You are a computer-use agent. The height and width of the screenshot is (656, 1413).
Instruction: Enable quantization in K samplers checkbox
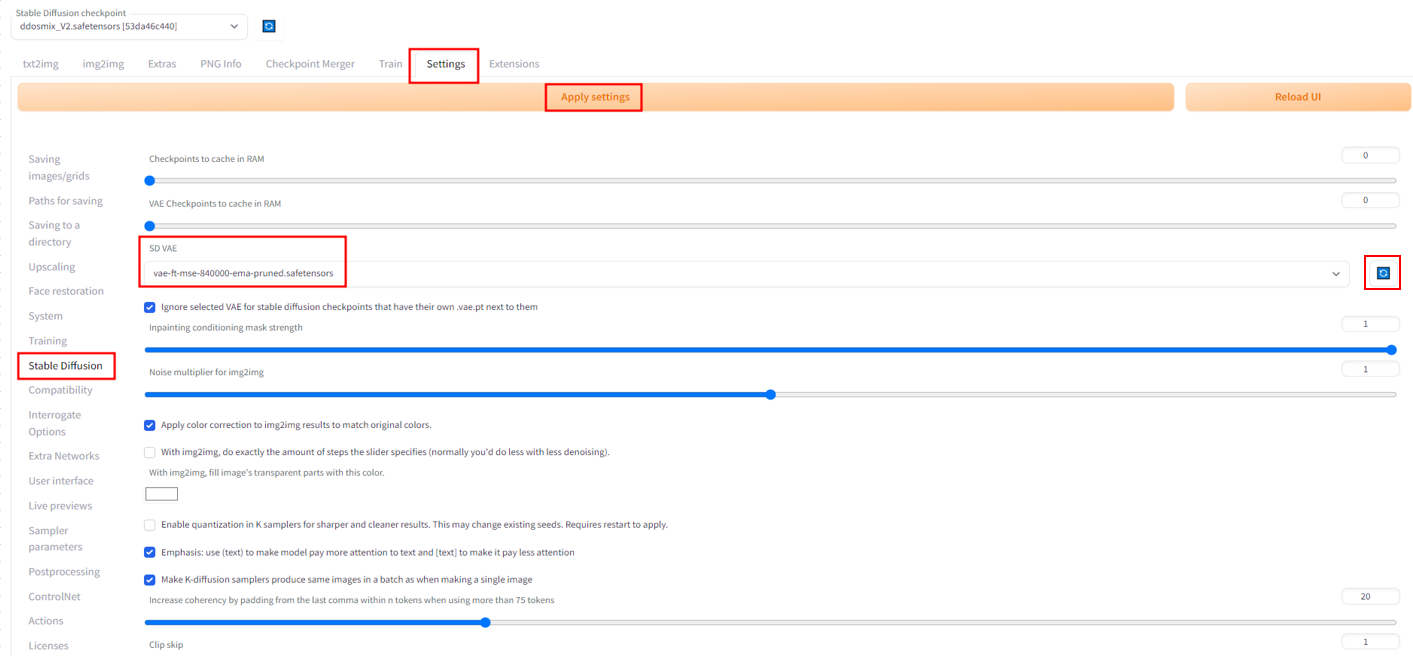[x=150, y=524]
